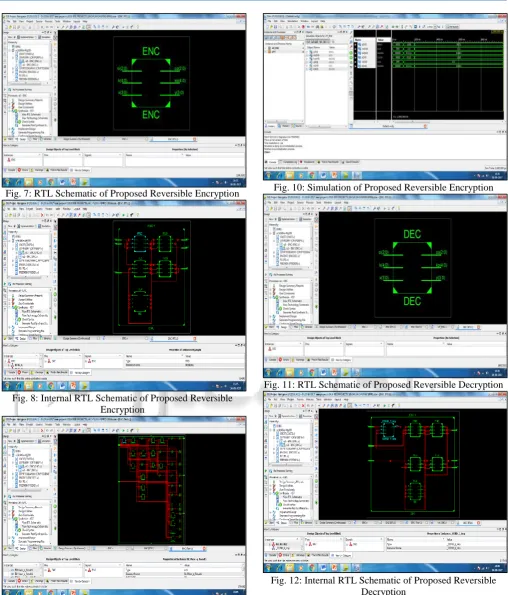Close the ENC (RTL1) document tab in Fig. 7
This screenshot has width=508, height=595.
(x=195, y=139)
